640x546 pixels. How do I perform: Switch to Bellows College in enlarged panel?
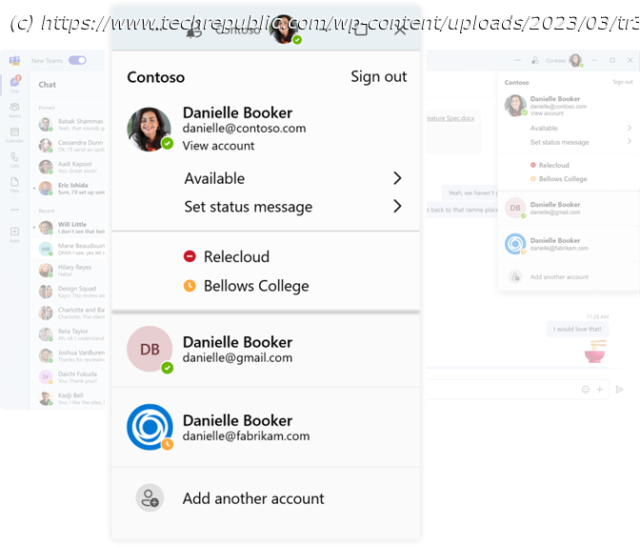click(x=254, y=286)
